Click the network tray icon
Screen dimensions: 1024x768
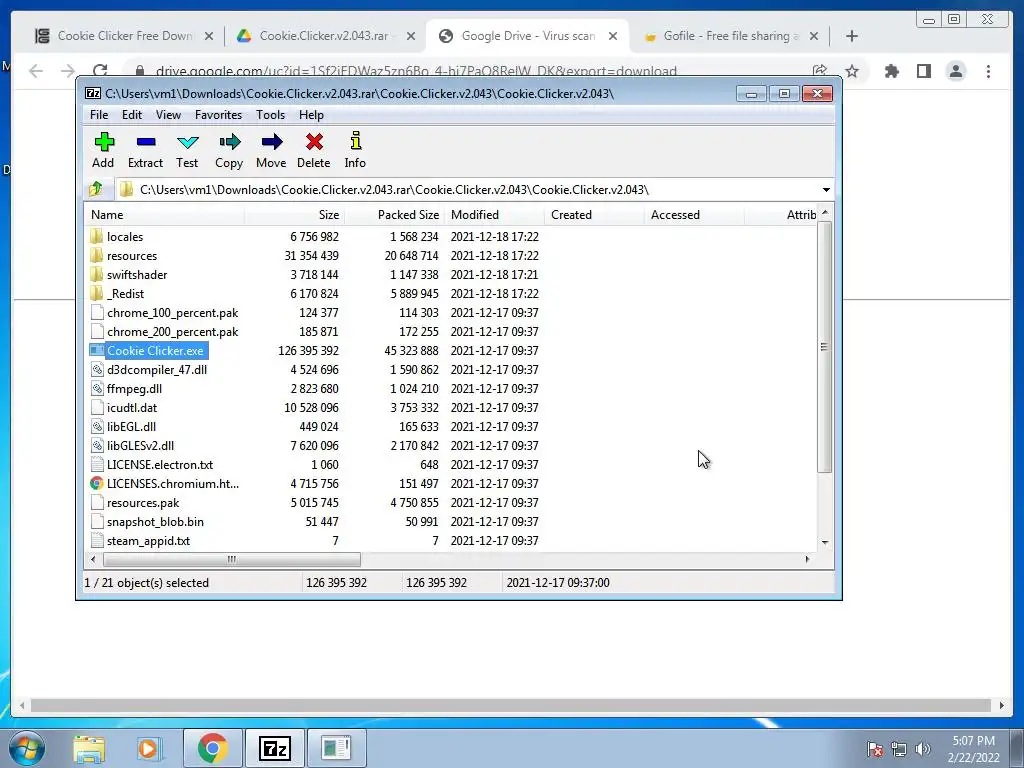click(x=899, y=749)
